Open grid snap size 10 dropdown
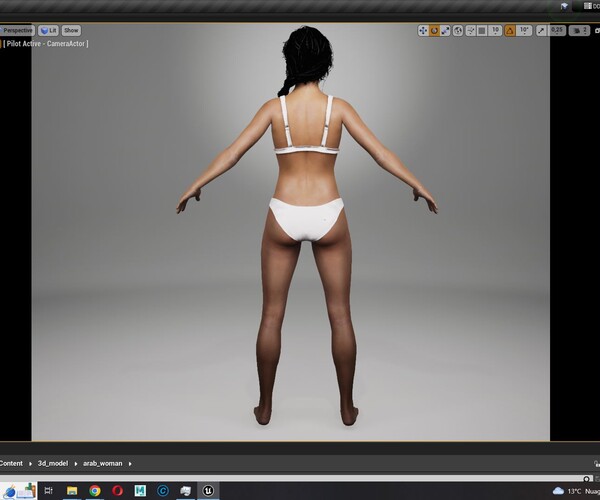Screen dimensions: 600x500 tap(495, 31)
